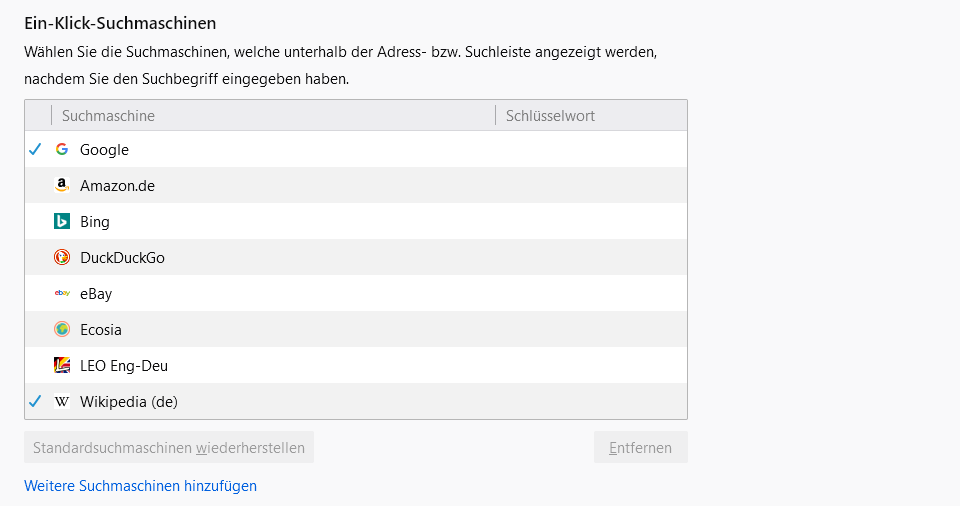Click the Wikipedia (de) keyword cell

pos(591,401)
